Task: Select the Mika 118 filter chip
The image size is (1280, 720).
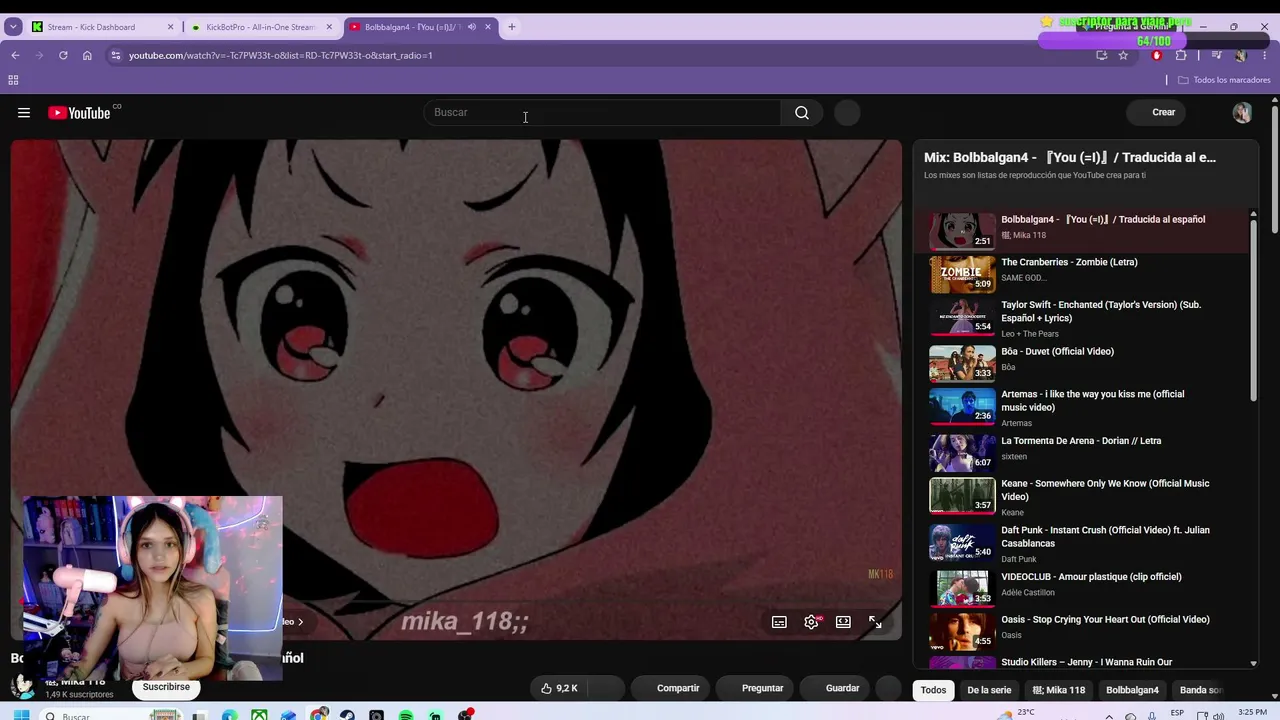Action: point(1059,690)
